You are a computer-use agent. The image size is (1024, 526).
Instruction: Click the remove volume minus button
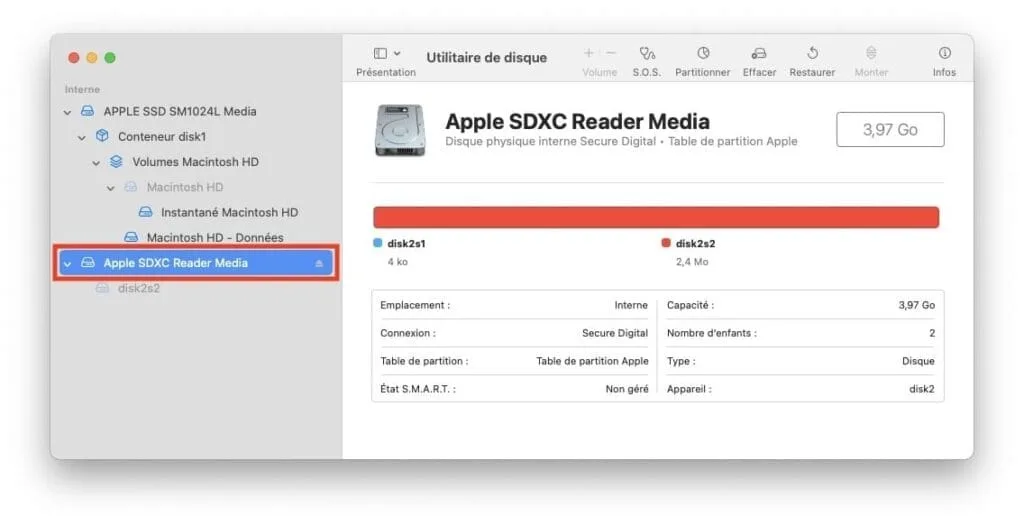click(611, 53)
